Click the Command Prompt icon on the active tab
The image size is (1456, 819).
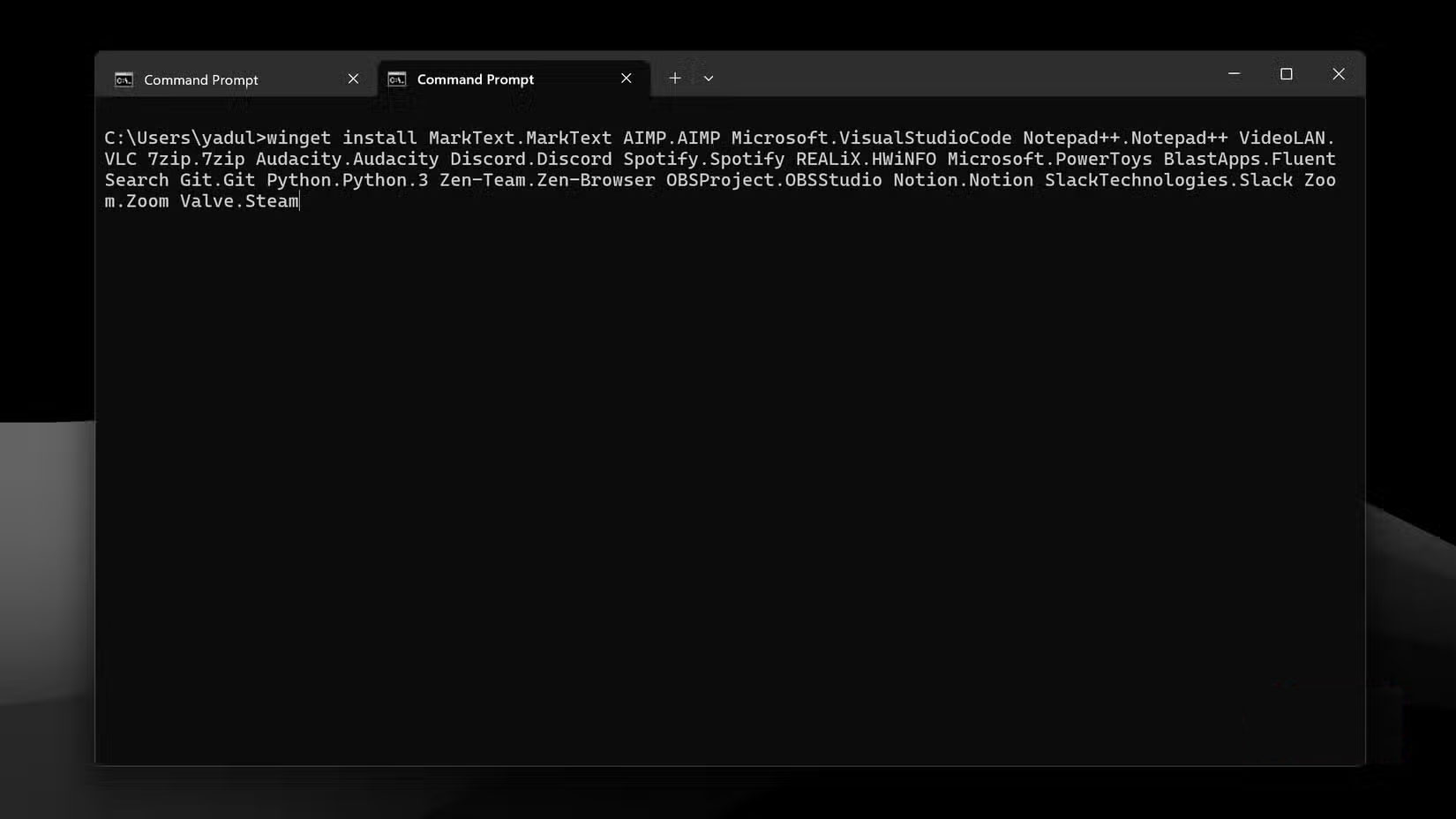click(x=395, y=79)
